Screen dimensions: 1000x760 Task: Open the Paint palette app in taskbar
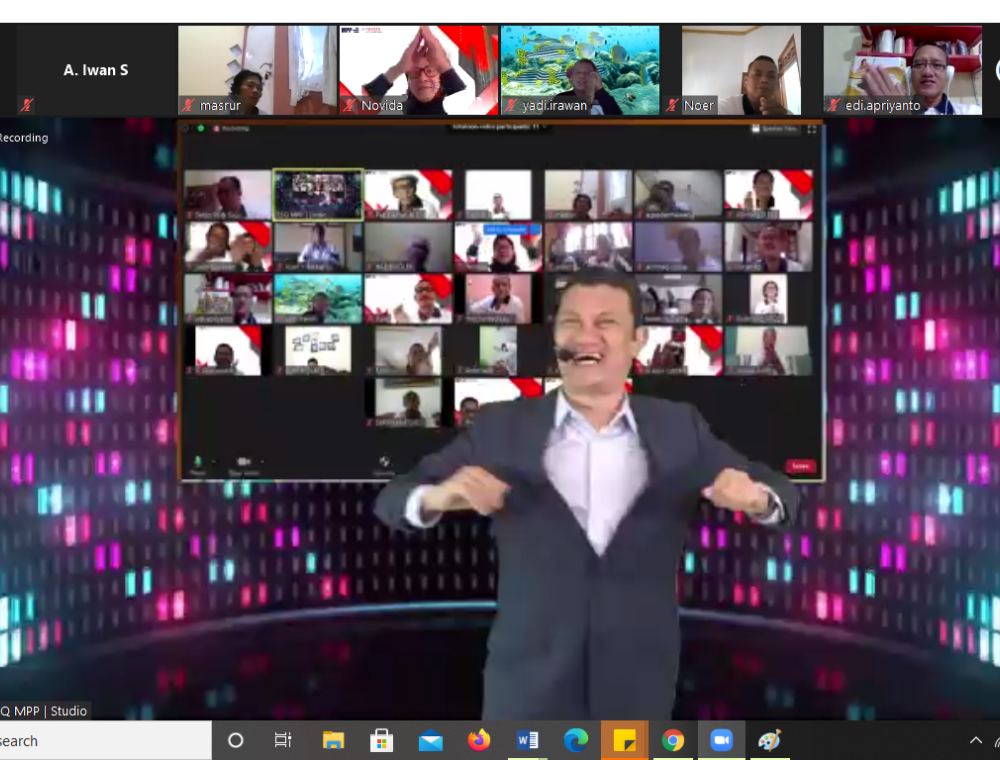pyautogui.click(x=769, y=741)
